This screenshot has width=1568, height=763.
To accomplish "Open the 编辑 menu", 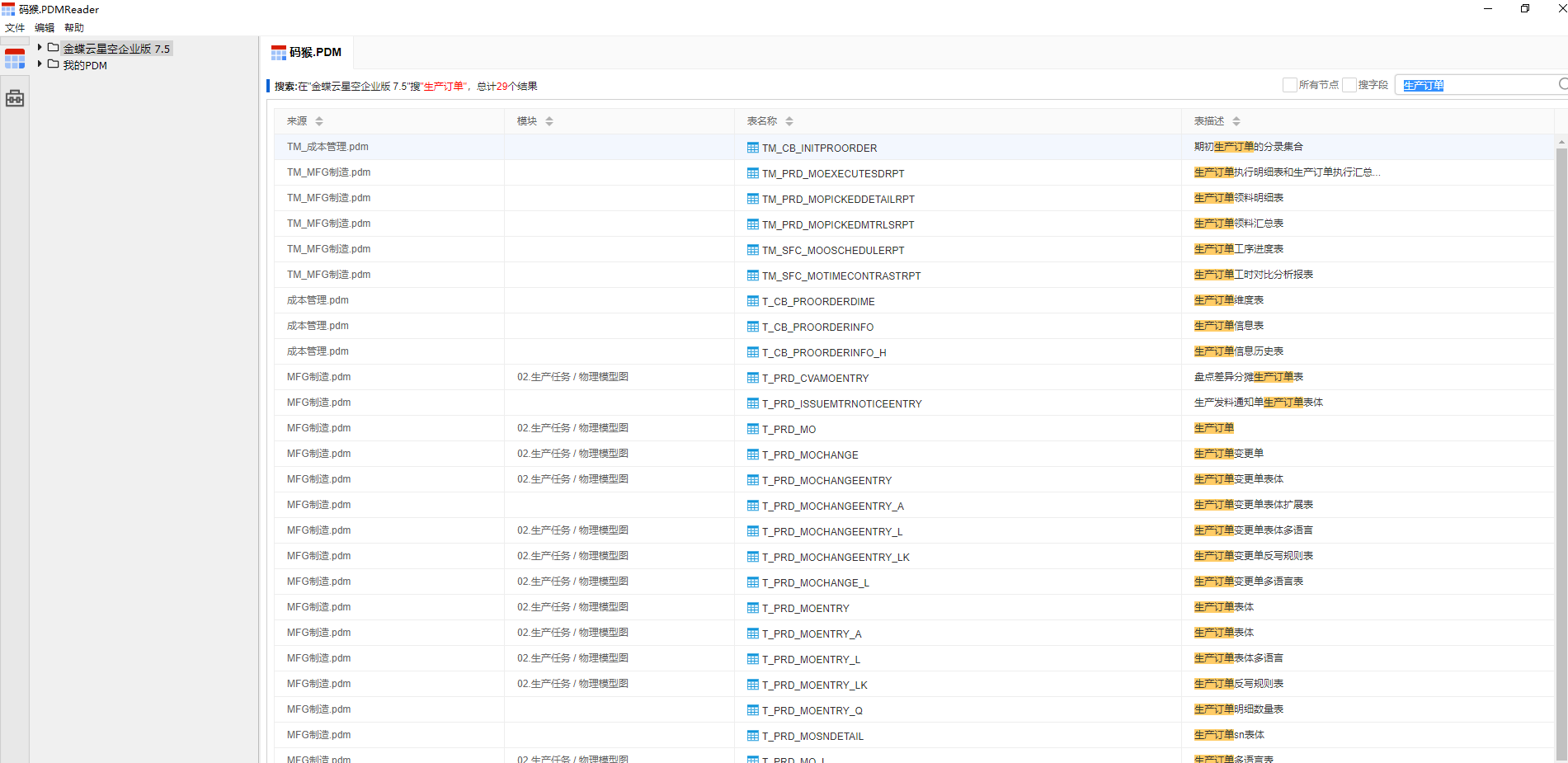I will tap(45, 27).
